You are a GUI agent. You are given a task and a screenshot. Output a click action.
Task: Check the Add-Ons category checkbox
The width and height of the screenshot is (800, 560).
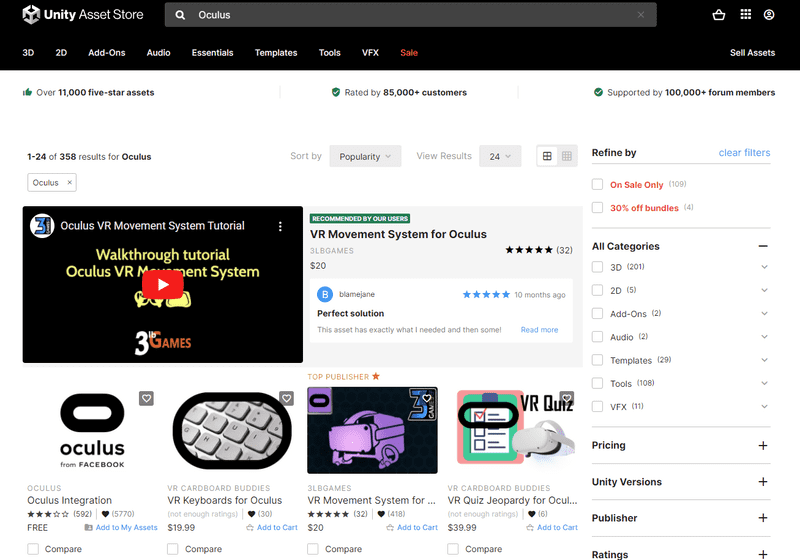click(597, 314)
